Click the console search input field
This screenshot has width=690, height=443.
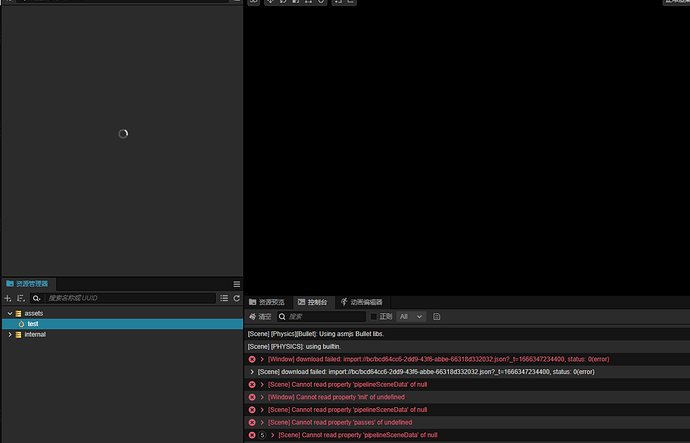pyautogui.click(x=322, y=317)
